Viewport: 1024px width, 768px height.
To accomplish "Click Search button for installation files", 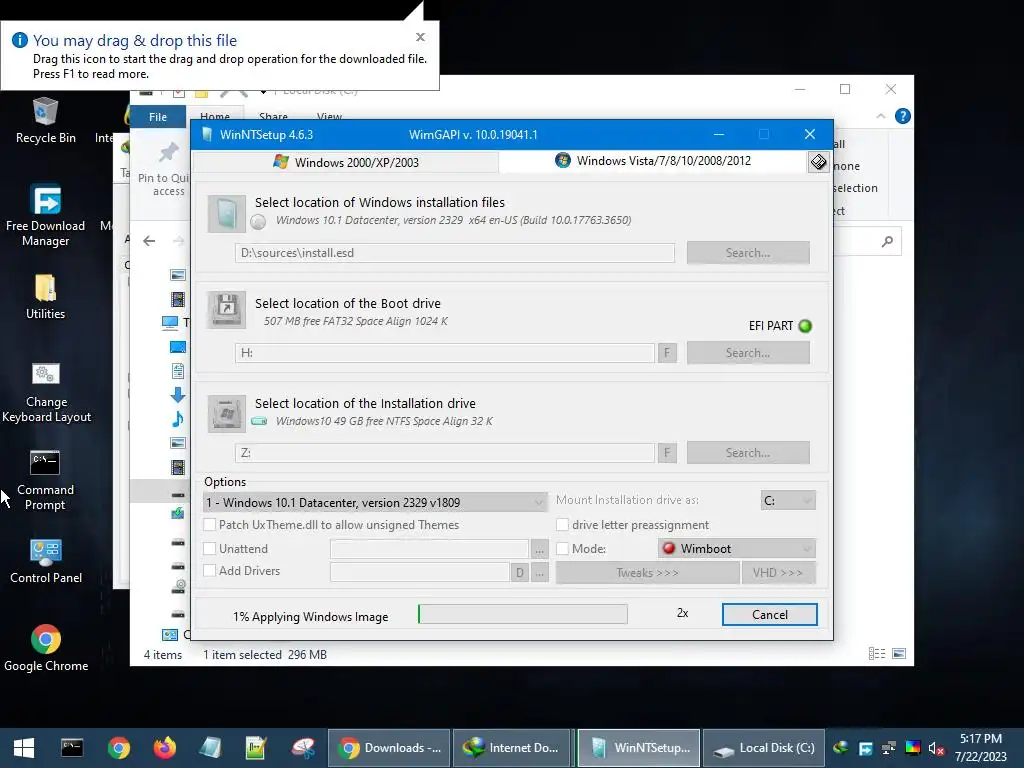I will (748, 253).
